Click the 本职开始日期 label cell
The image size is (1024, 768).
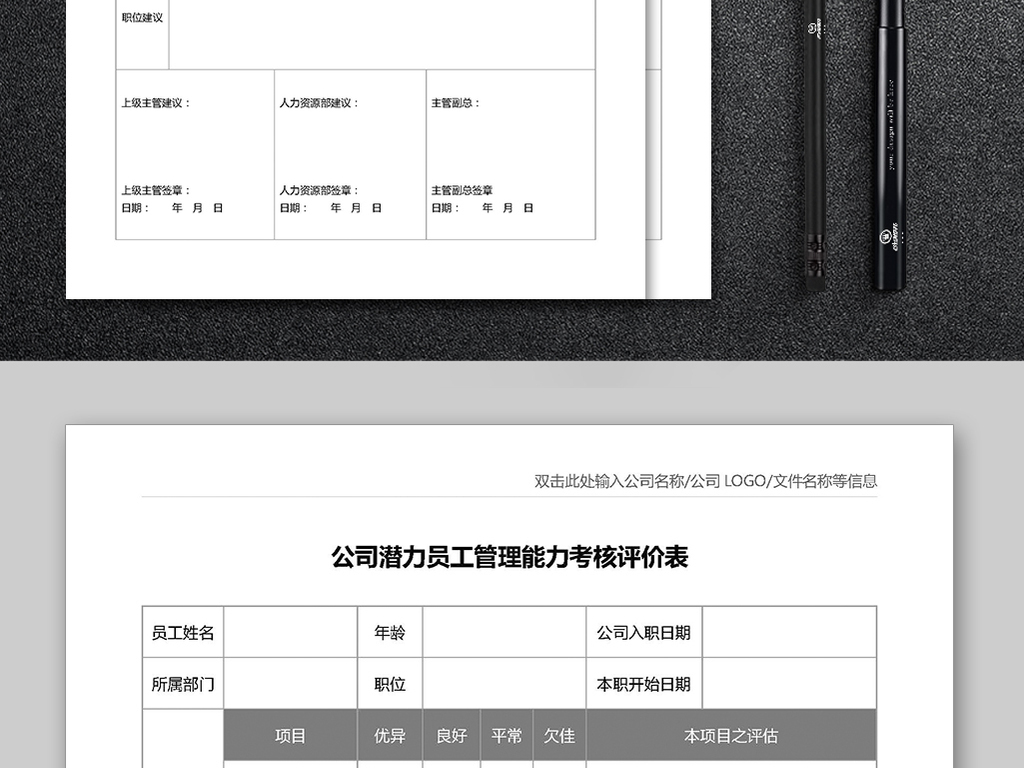643,683
